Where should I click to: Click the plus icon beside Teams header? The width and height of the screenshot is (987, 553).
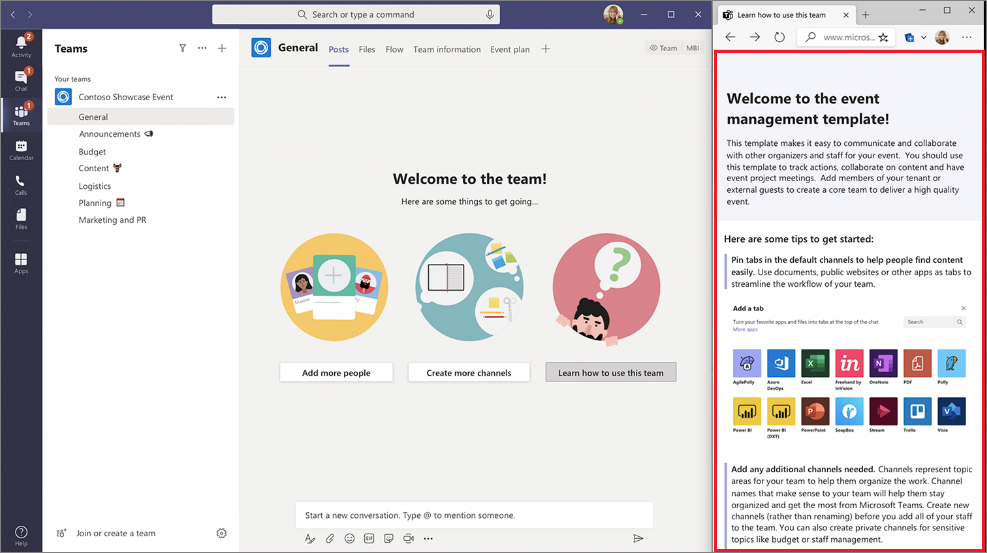tap(222, 48)
